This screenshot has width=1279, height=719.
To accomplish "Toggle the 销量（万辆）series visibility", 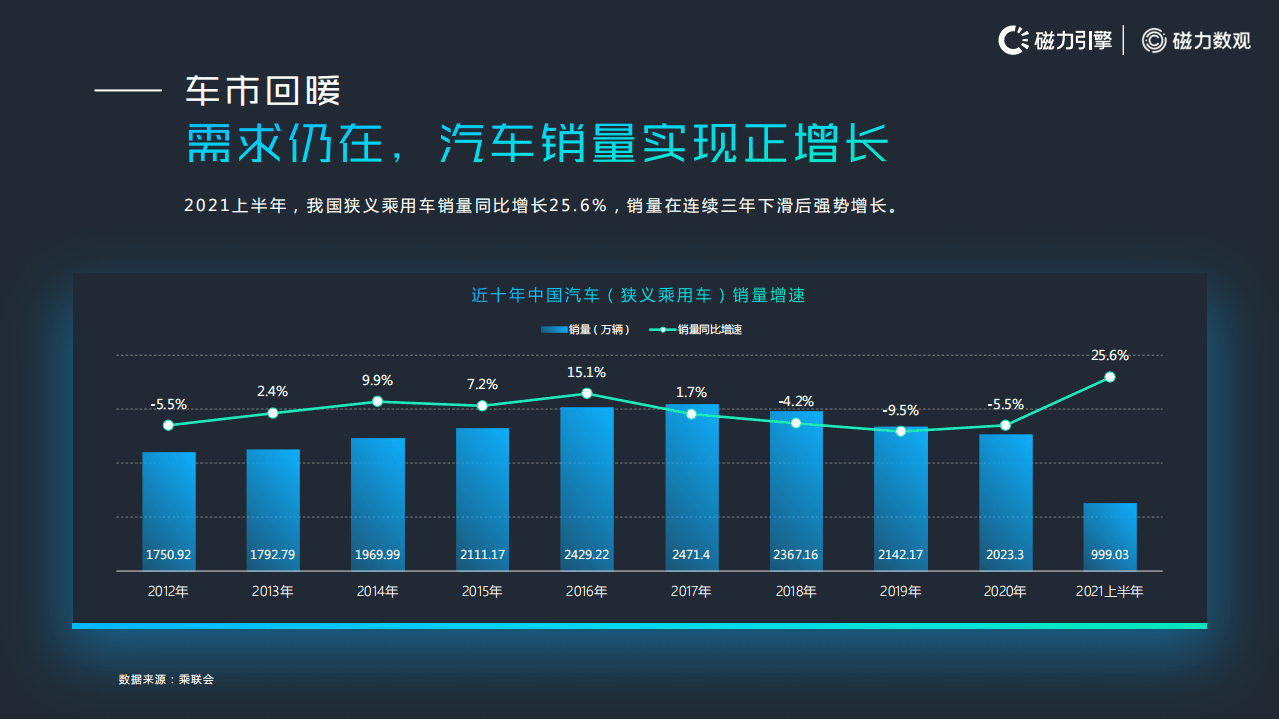I will click(x=583, y=328).
